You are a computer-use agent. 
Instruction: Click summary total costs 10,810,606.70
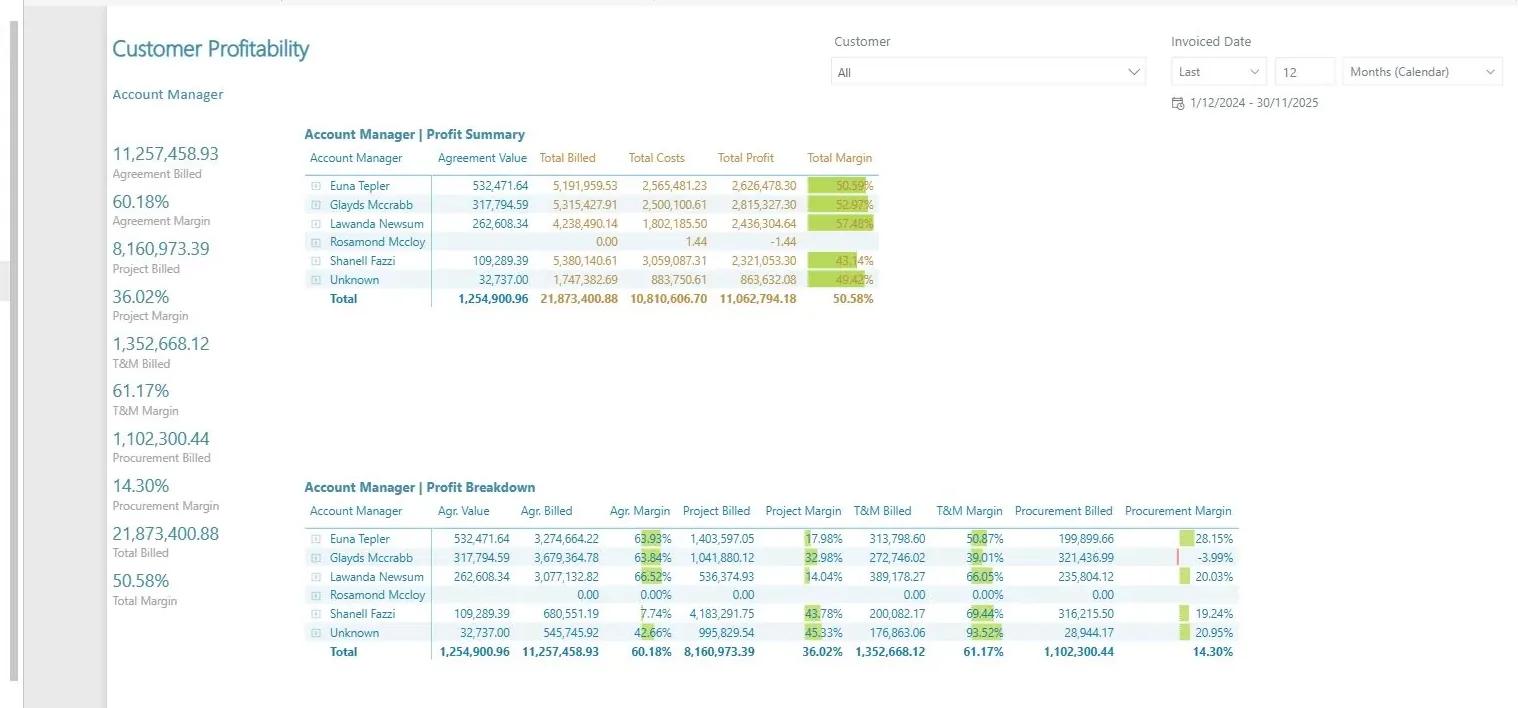coord(668,299)
